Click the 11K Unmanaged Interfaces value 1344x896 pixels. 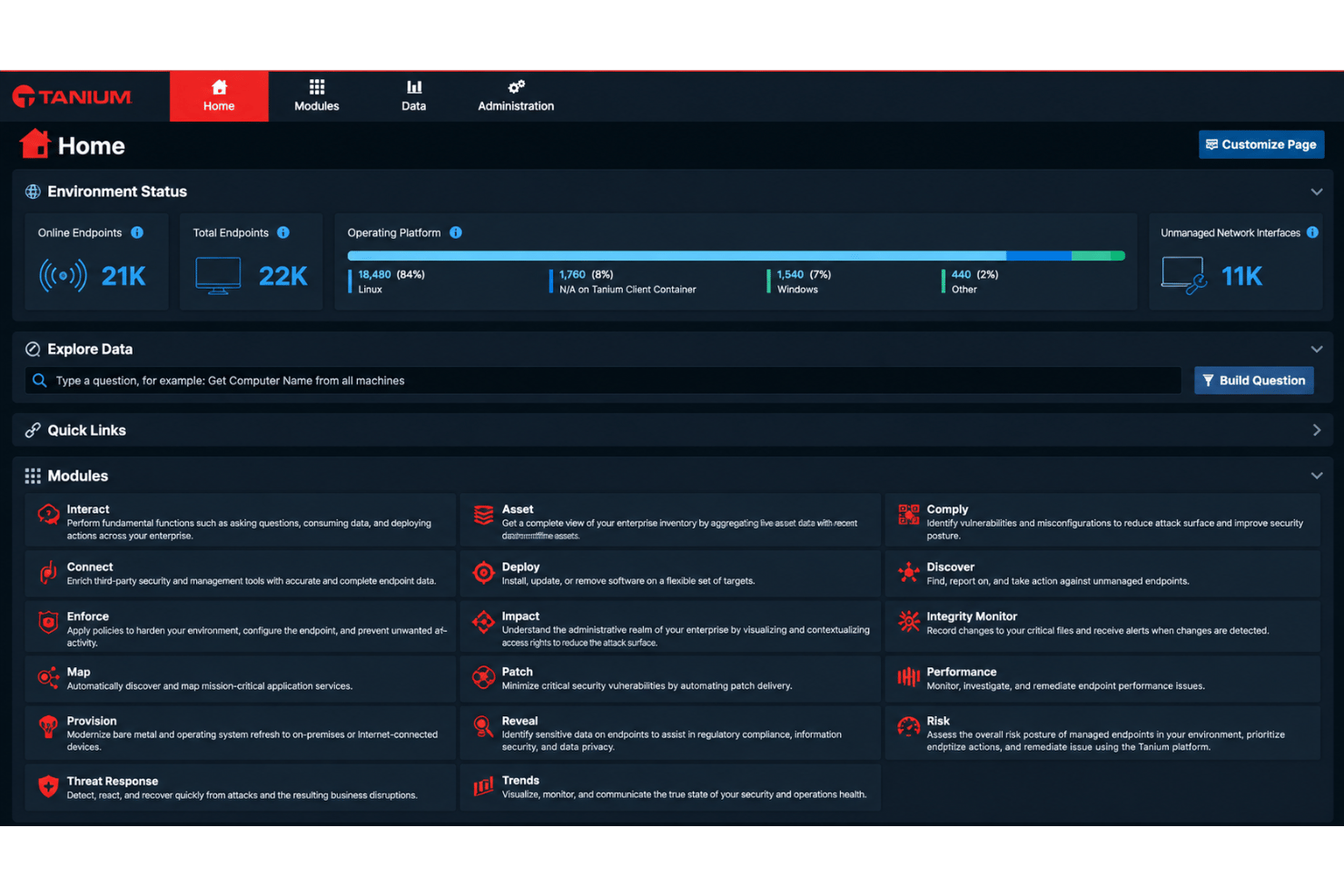coord(1241,276)
